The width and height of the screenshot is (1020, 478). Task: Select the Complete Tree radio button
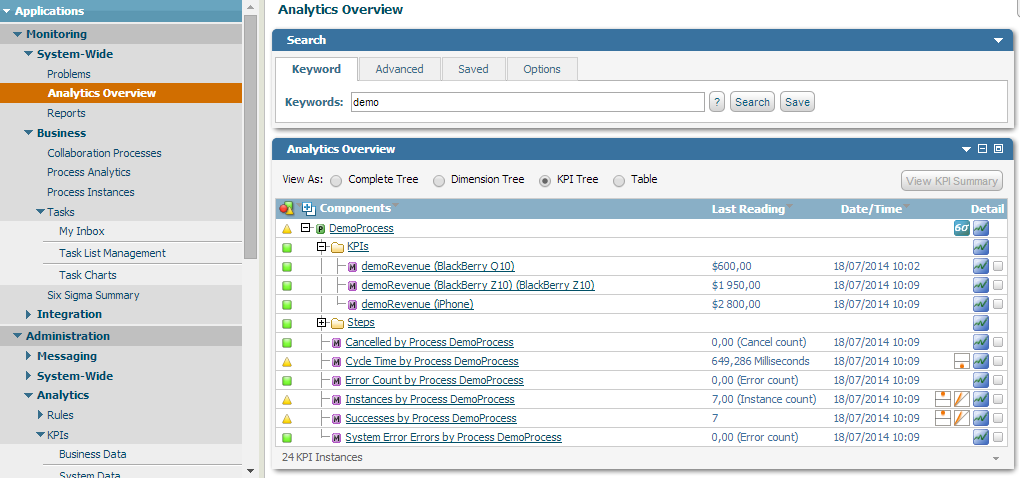coord(336,181)
